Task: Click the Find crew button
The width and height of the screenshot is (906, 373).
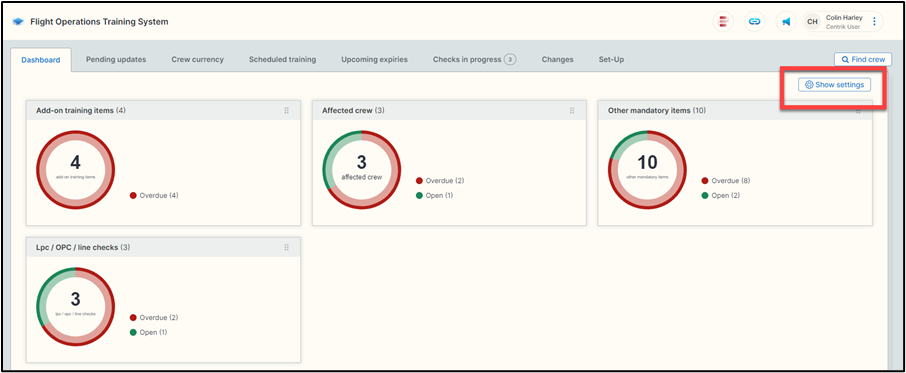Action: [863, 59]
